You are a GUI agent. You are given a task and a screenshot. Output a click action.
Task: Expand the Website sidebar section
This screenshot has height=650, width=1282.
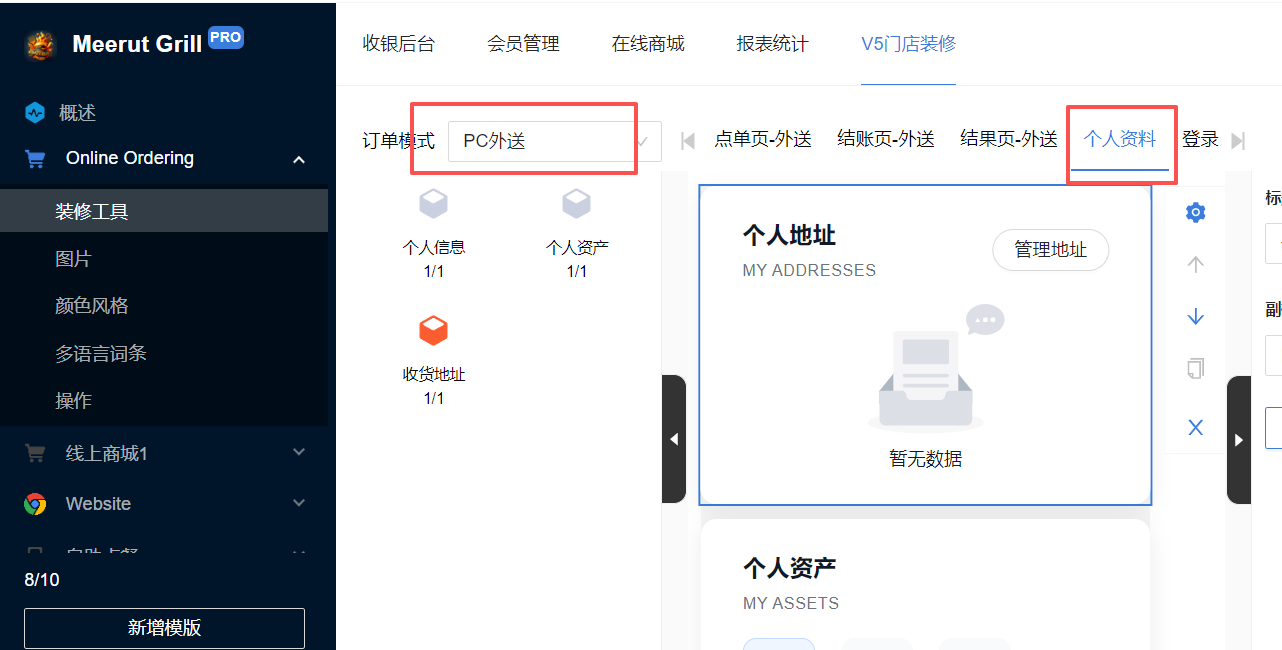coord(298,503)
